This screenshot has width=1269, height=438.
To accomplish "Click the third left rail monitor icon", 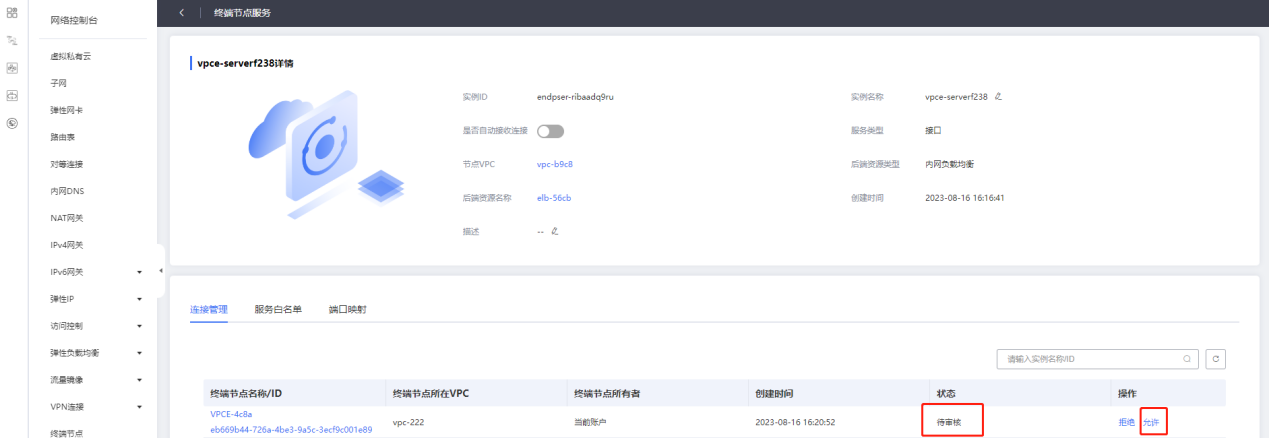I will (x=12, y=68).
